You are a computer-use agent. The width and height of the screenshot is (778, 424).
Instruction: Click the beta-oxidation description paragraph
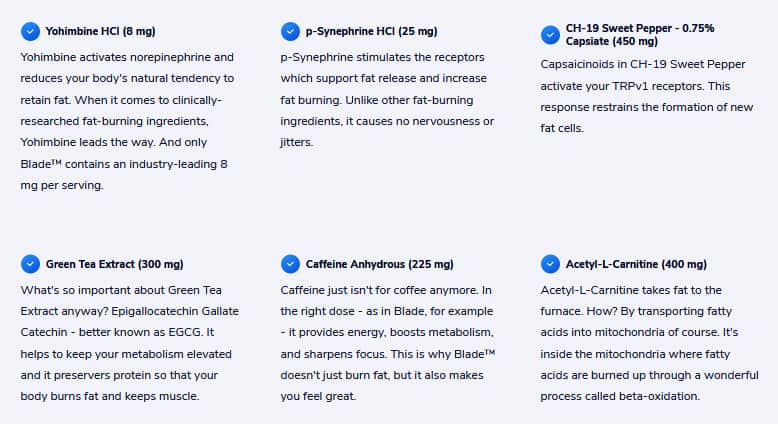point(649,343)
